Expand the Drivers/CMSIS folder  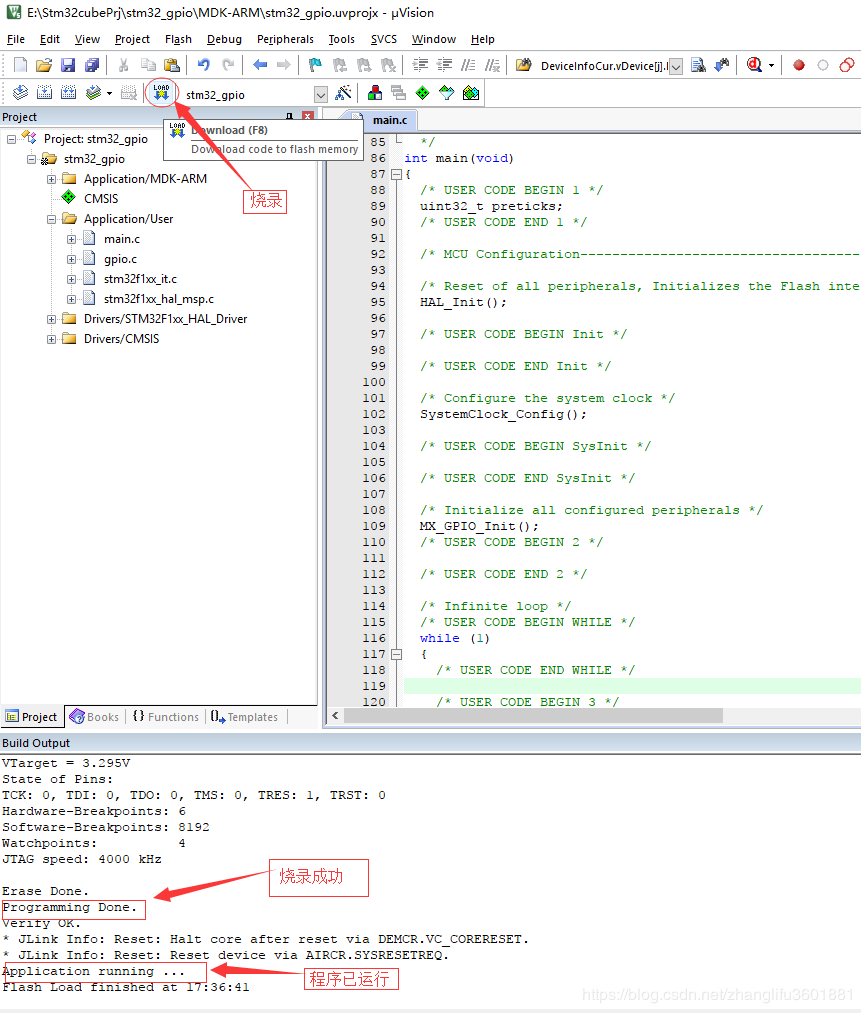(51, 339)
